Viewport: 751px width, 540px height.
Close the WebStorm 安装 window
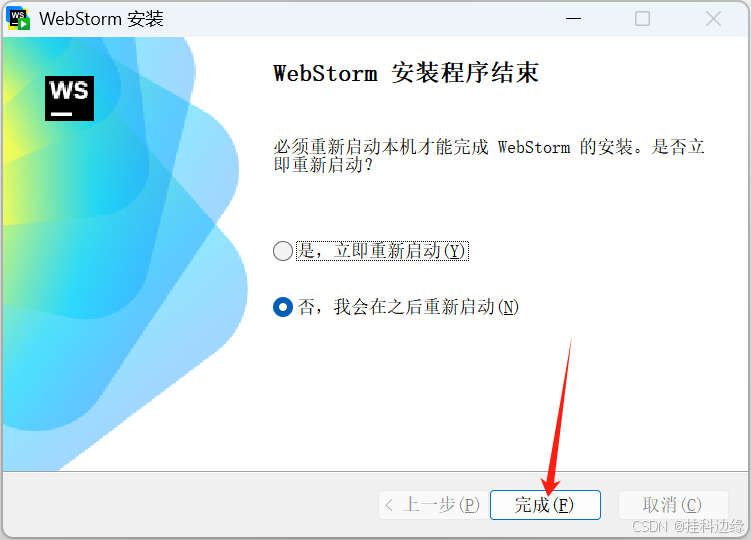[713, 19]
